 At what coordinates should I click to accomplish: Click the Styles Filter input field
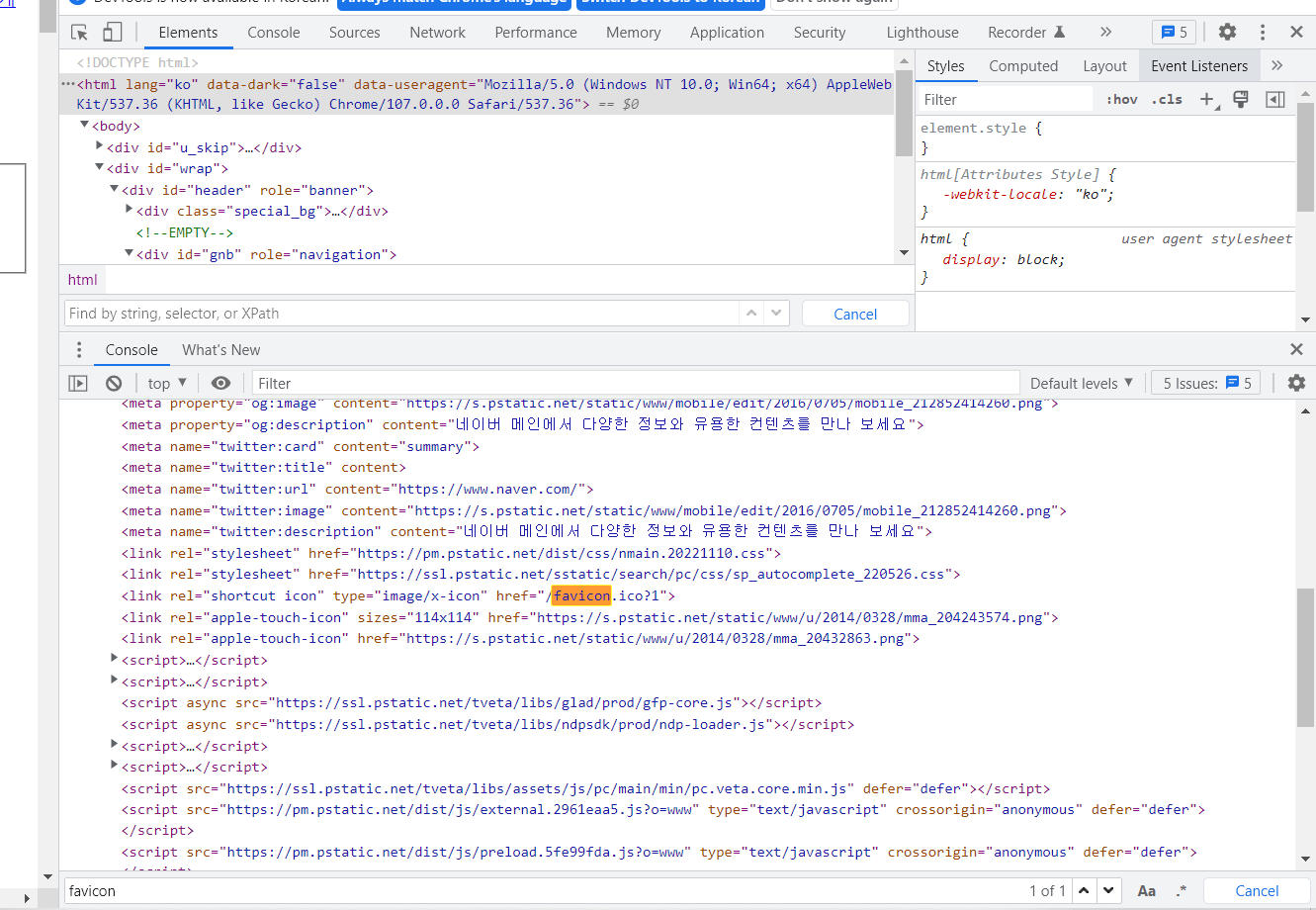coord(1006,99)
